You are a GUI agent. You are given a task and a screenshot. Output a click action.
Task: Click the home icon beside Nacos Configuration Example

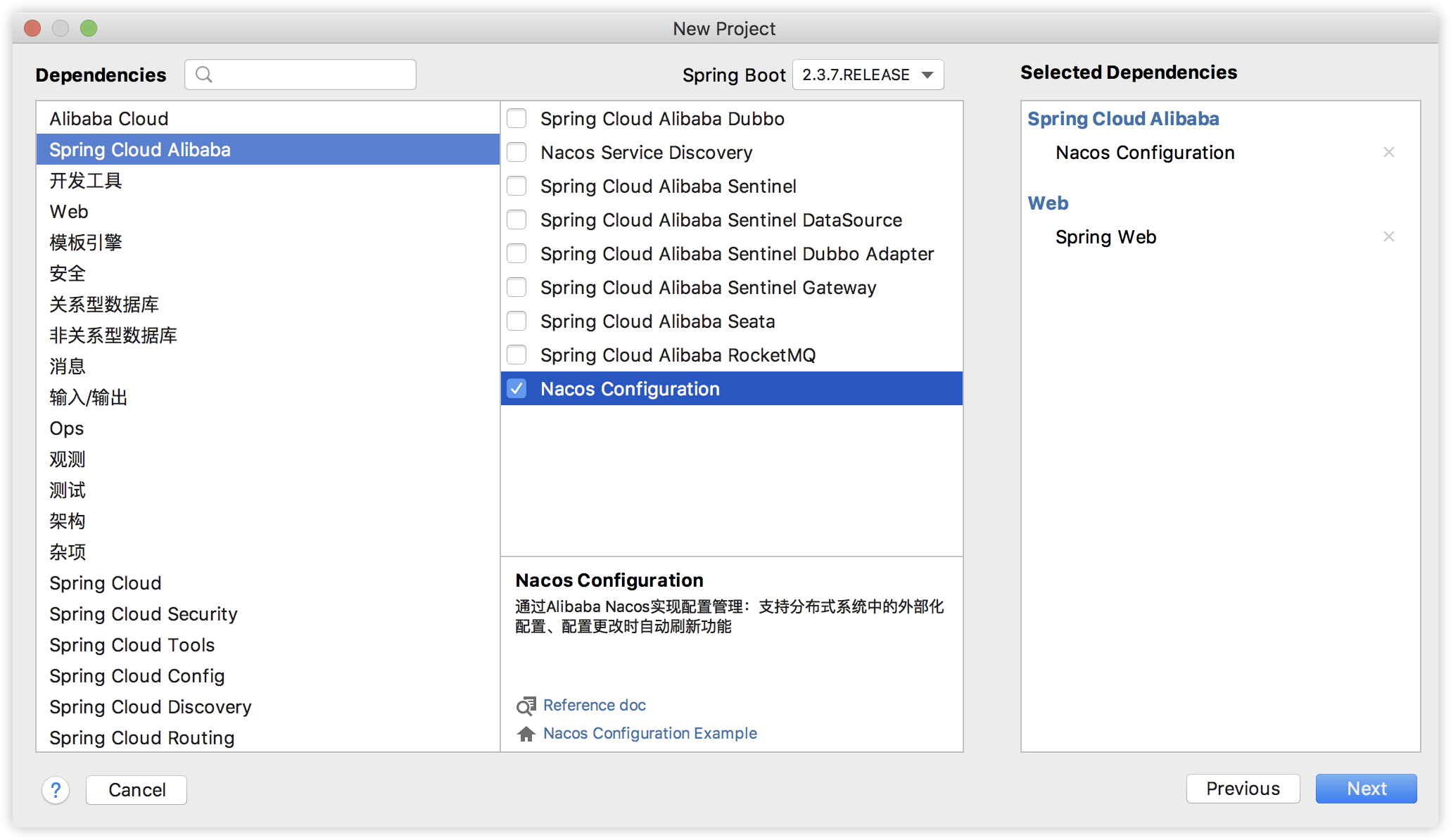tap(526, 734)
